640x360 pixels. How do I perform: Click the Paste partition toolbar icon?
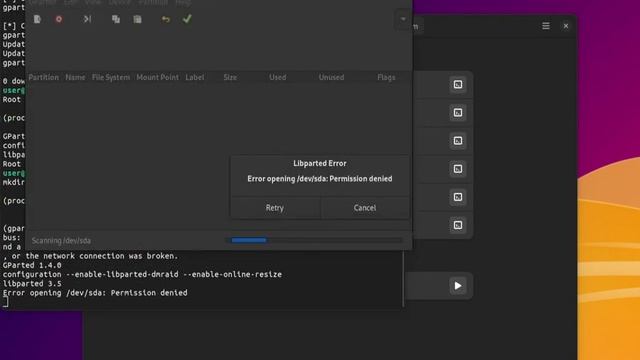138,19
